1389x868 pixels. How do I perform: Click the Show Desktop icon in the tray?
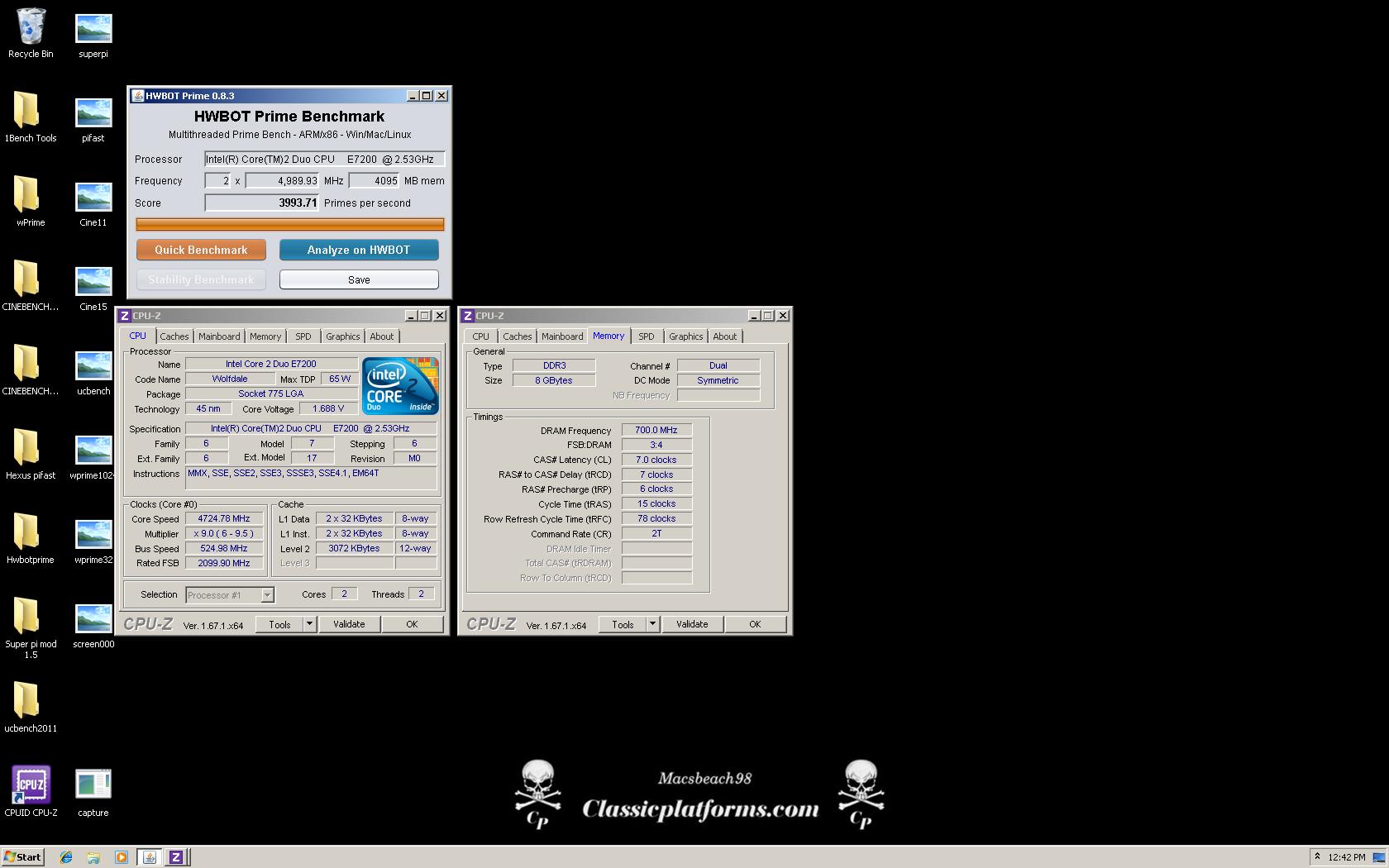[1377, 857]
